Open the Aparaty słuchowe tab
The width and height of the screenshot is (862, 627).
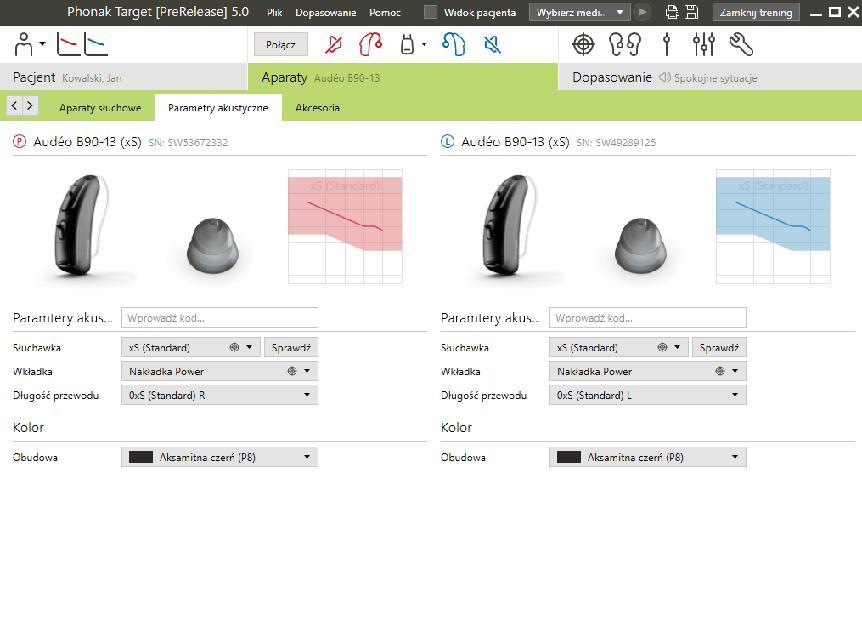pyautogui.click(x=100, y=108)
